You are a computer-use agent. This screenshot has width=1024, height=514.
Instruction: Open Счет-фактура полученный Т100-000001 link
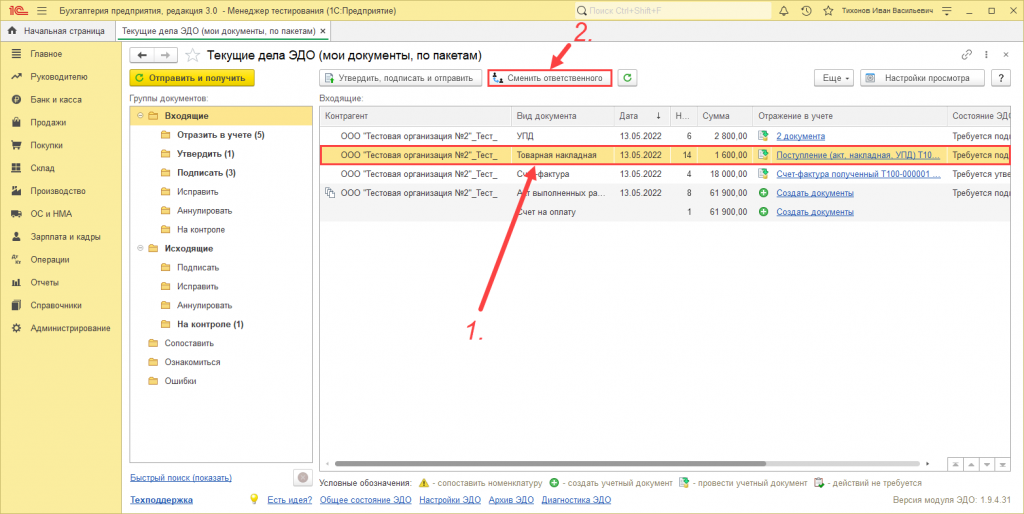coord(858,174)
